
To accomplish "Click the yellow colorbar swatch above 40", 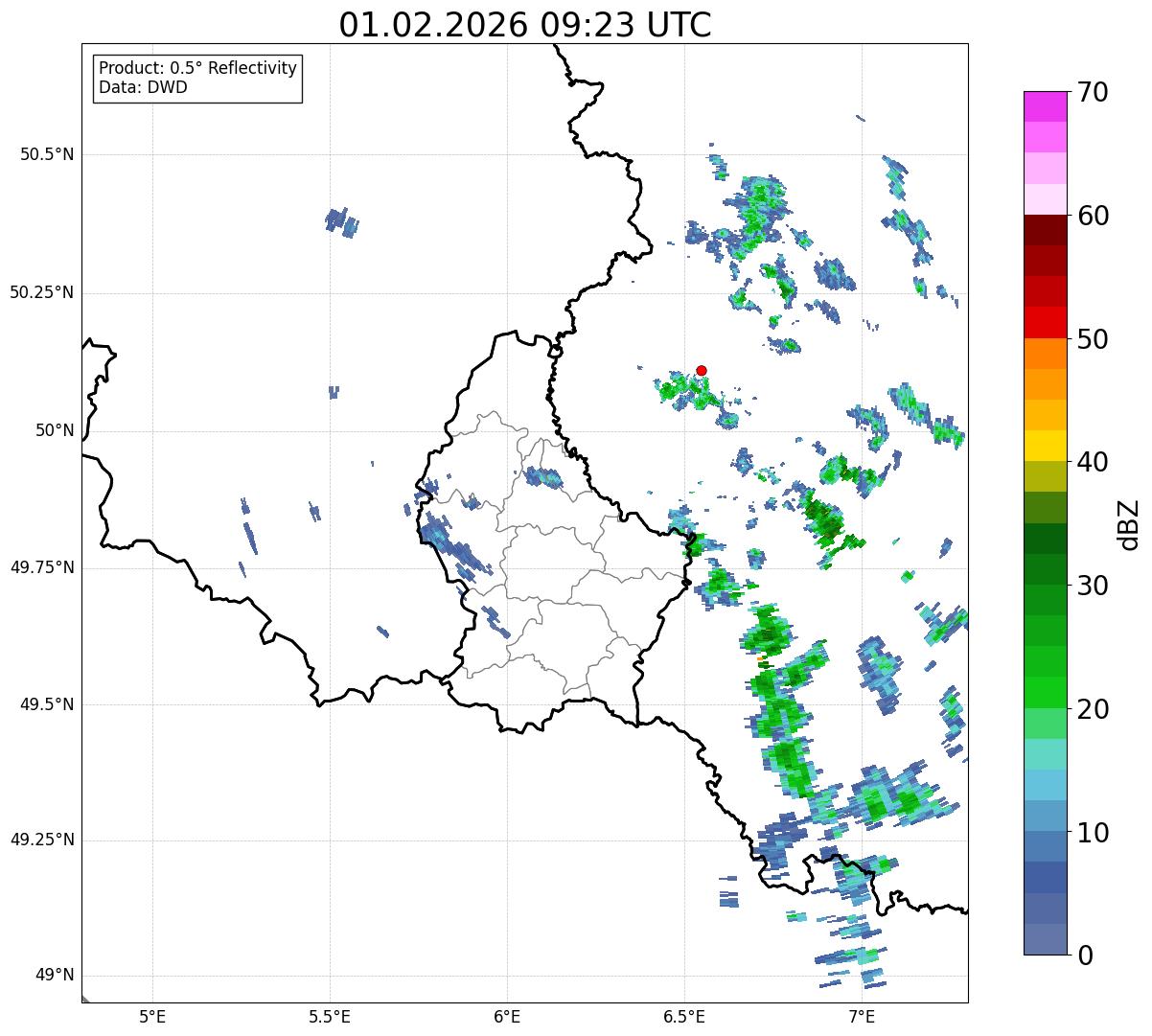I will (1046, 446).
